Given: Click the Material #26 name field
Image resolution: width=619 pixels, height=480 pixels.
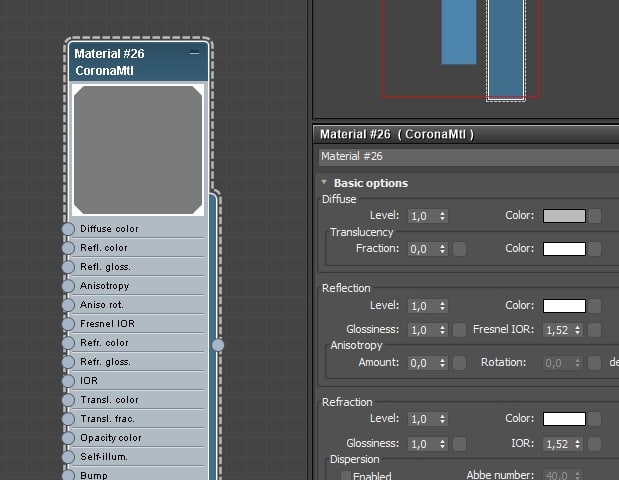Looking at the screenshot, I should 469,157.
